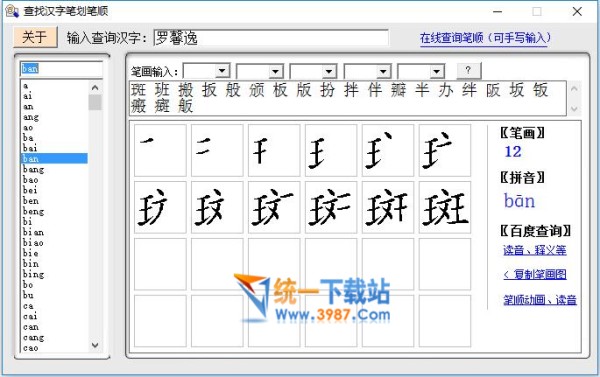Pick the character 搬 from the list
Screen dimensions: 600x377
coord(186,90)
